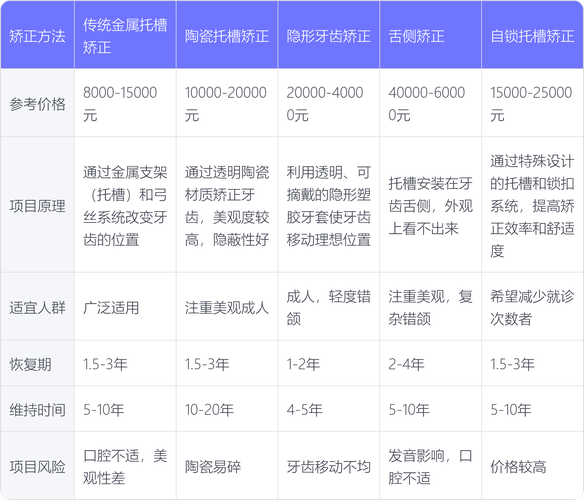Select the 通过金属支架（托槽）和弓丝 cell
The height and width of the screenshot is (500, 584).
[x=125, y=206]
